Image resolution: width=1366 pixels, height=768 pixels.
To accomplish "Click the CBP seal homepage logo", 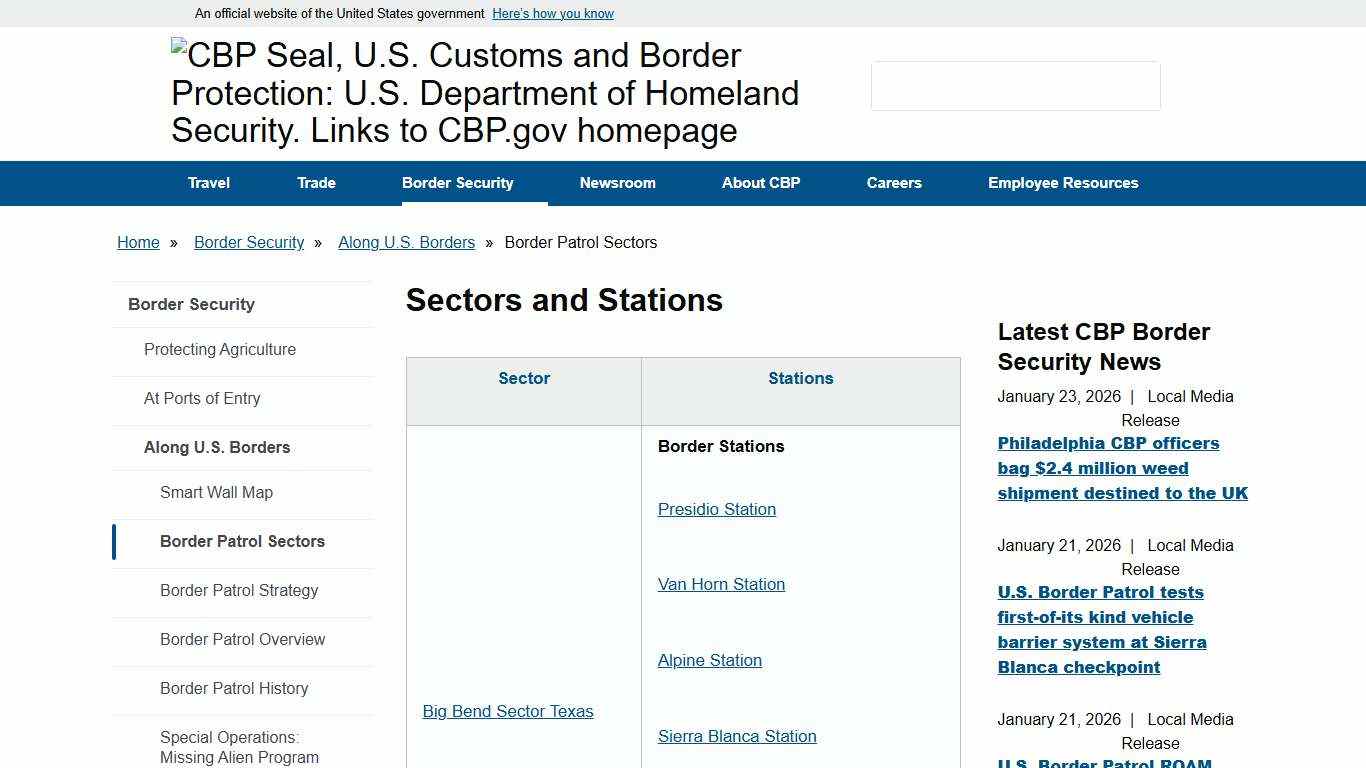I will pyautogui.click(x=486, y=92).
